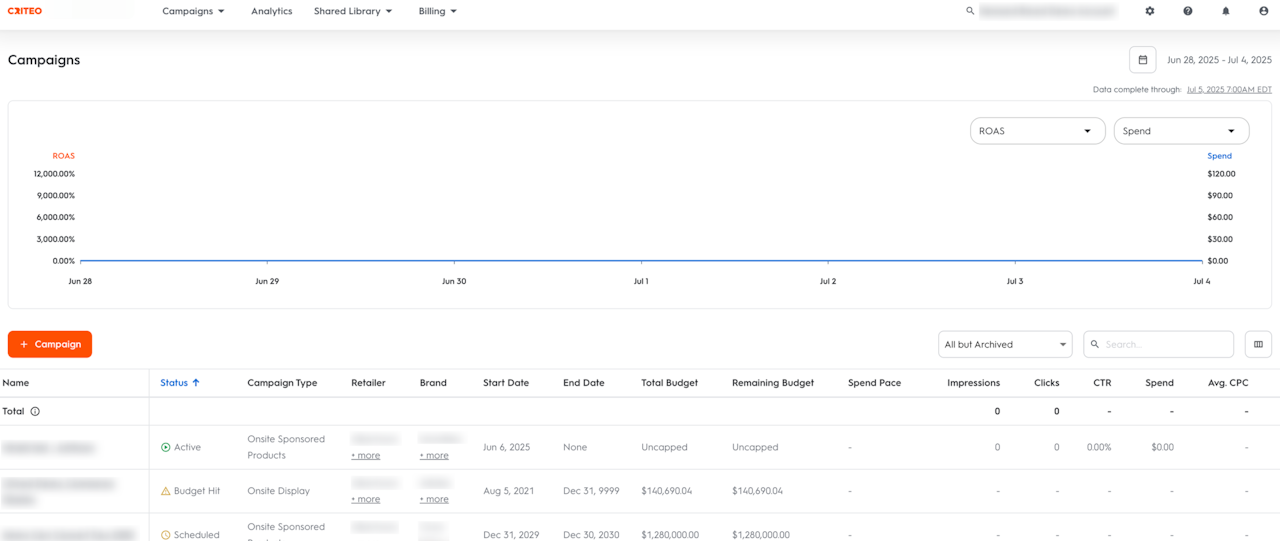Open the user account profile icon
The image size is (1280, 541).
click(x=1264, y=11)
